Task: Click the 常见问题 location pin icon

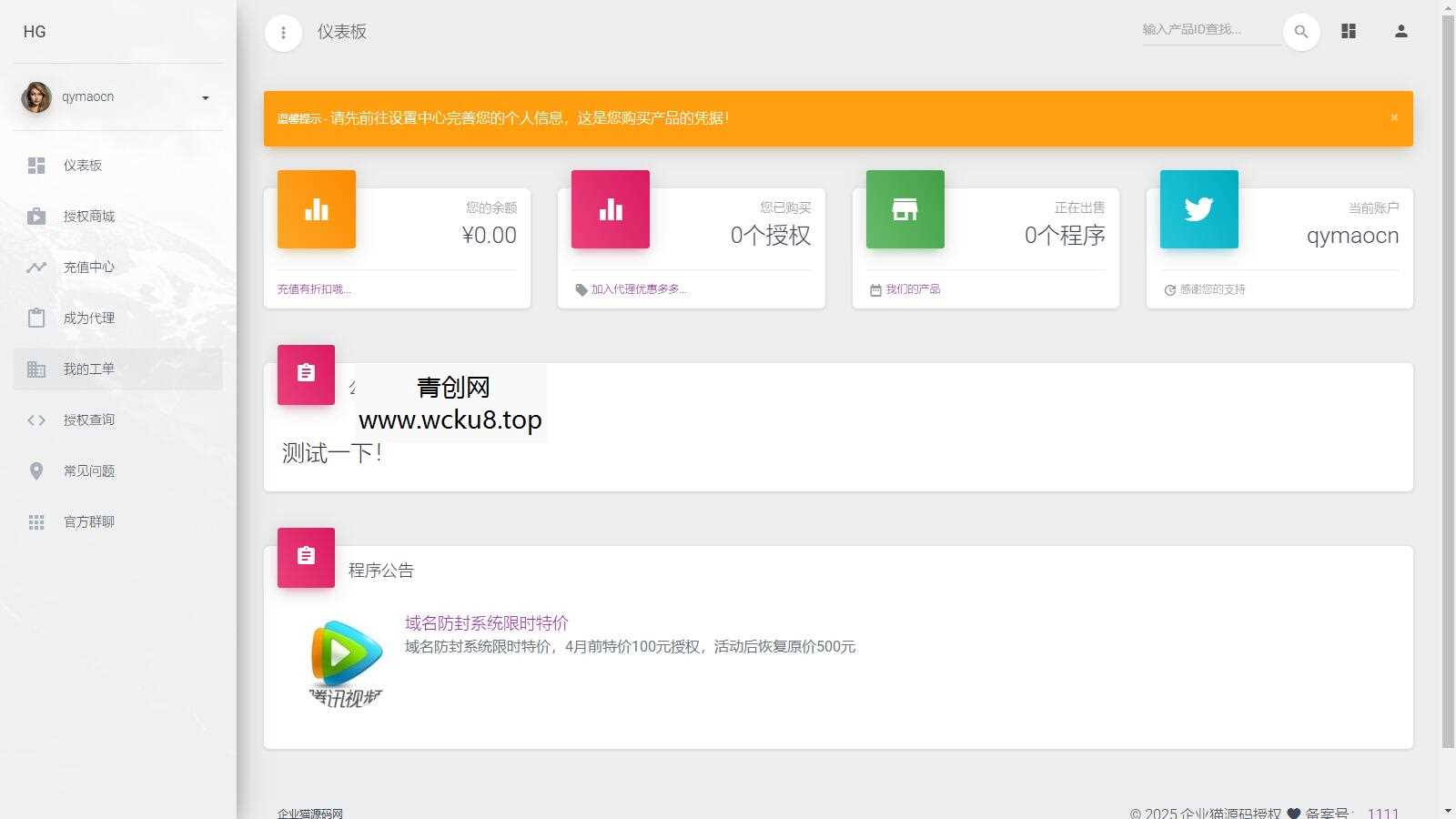Action: pyautogui.click(x=36, y=471)
